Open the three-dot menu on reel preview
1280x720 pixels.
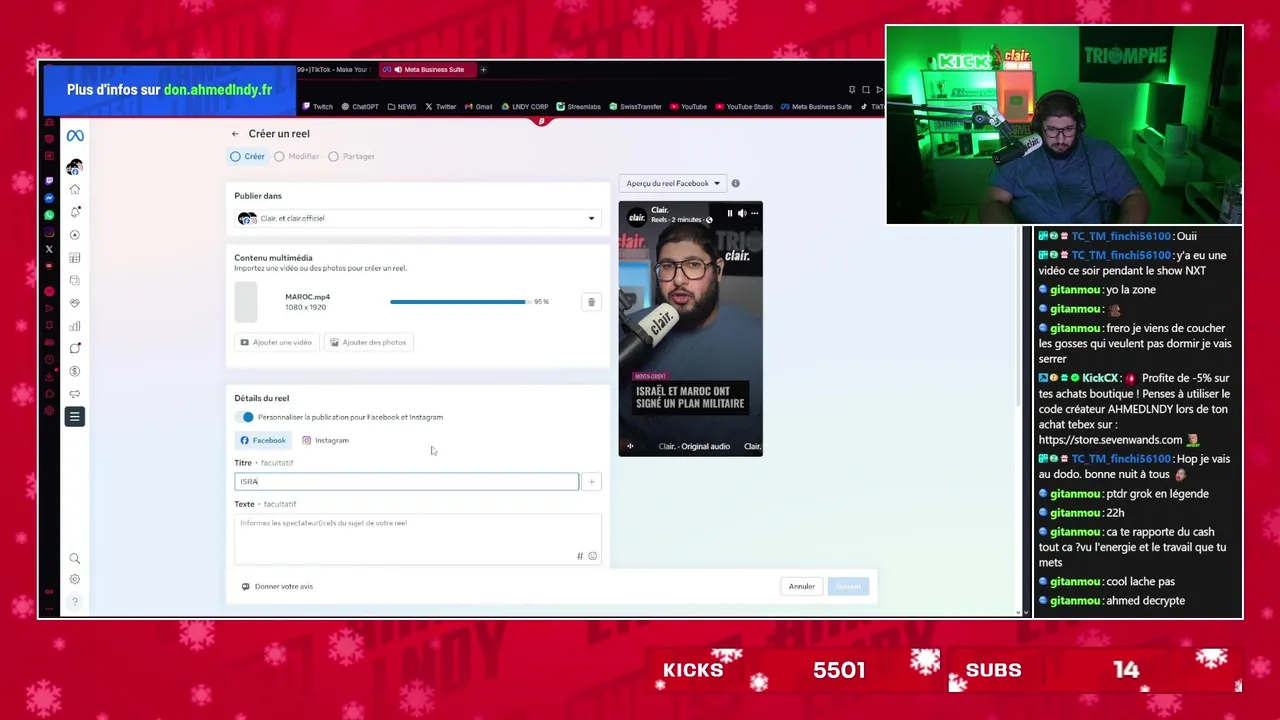pyautogui.click(x=754, y=213)
